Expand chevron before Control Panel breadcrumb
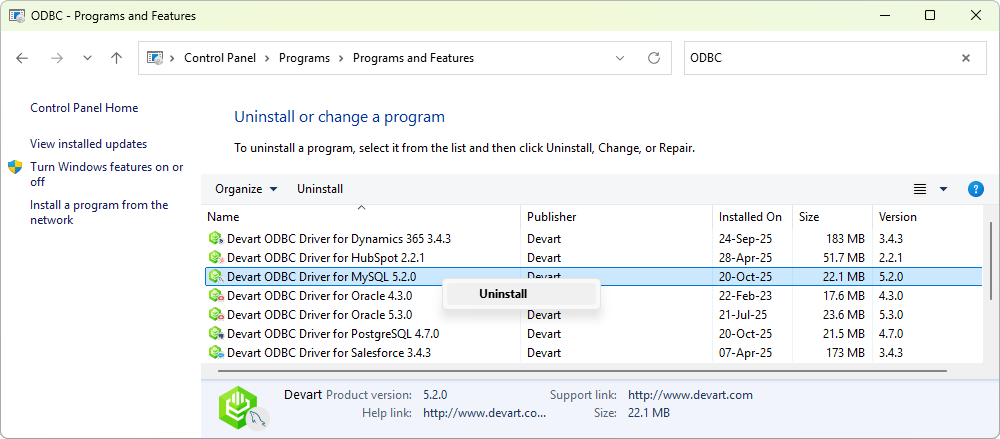The image size is (1000, 439). (x=173, y=58)
